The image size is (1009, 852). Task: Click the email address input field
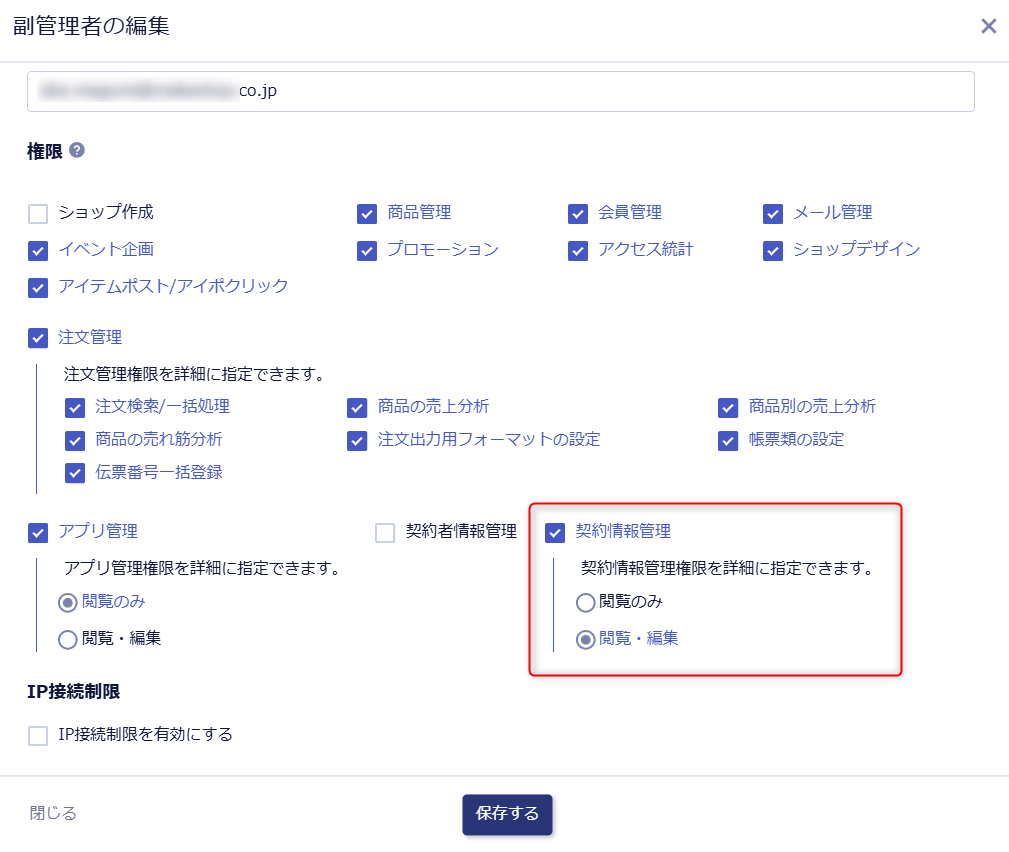[x=501, y=91]
